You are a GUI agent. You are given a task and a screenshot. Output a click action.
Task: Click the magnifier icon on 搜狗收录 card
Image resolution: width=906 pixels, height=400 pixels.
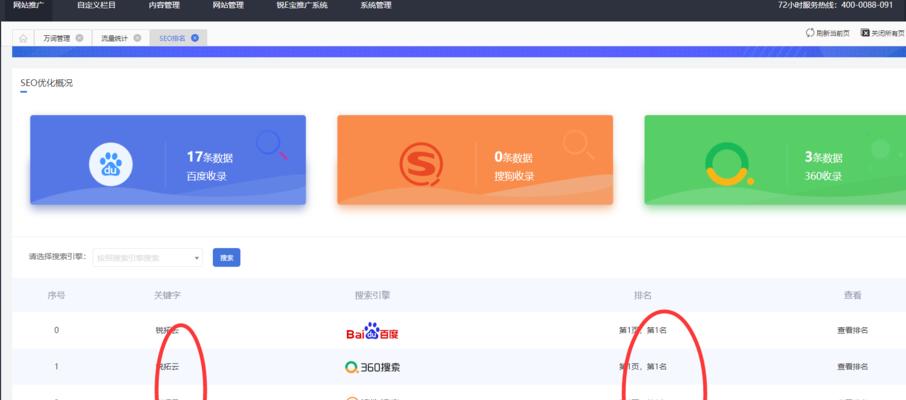578,143
